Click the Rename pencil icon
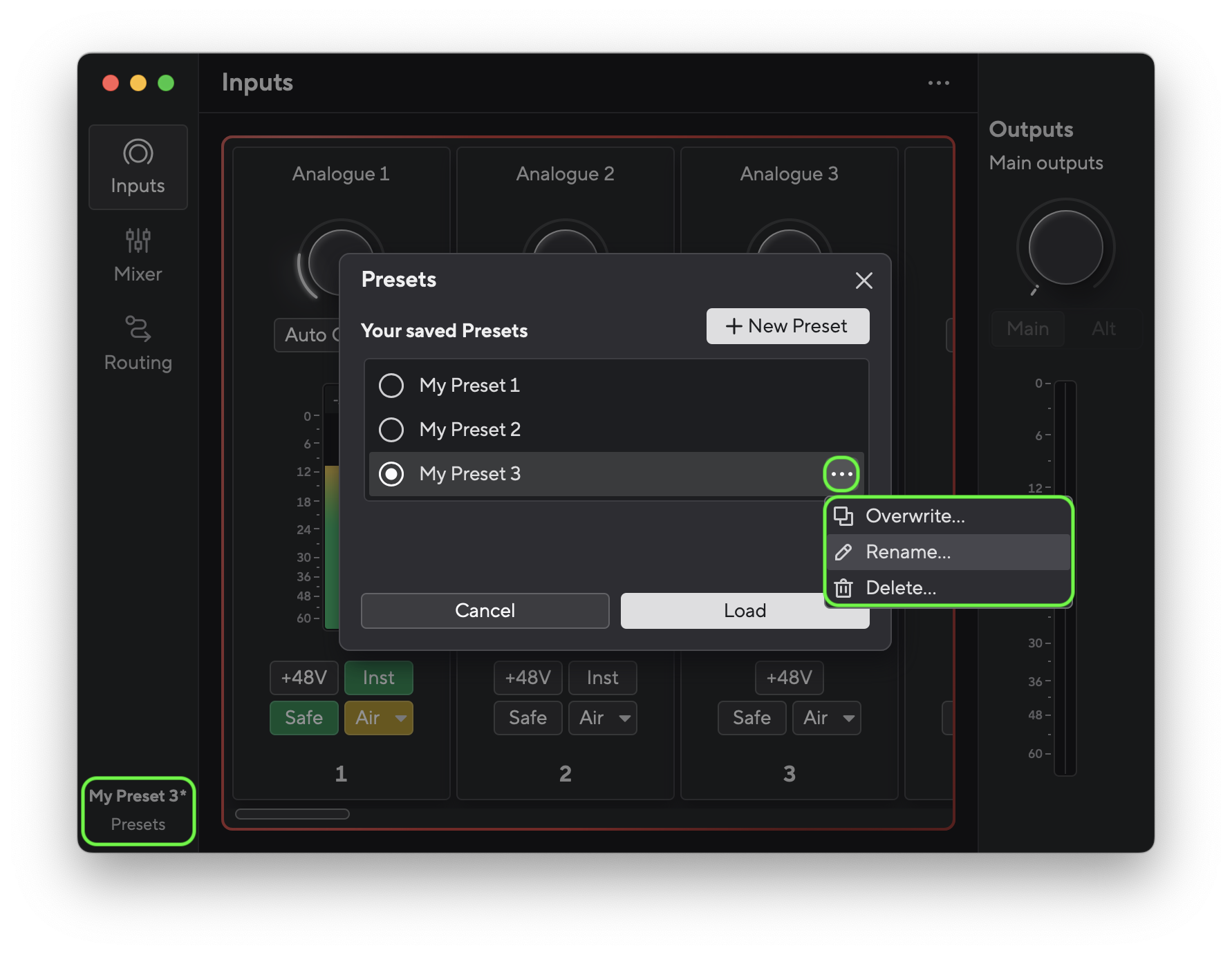 click(x=842, y=552)
